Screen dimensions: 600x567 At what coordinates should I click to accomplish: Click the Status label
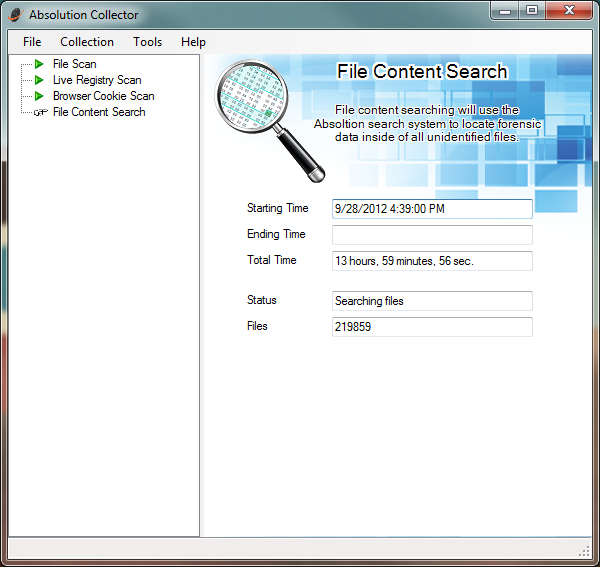click(x=262, y=300)
